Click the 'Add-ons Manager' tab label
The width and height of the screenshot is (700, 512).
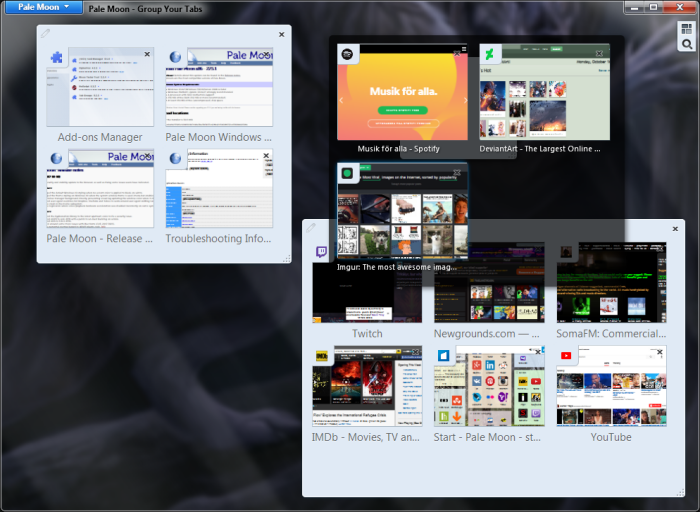click(100, 137)
